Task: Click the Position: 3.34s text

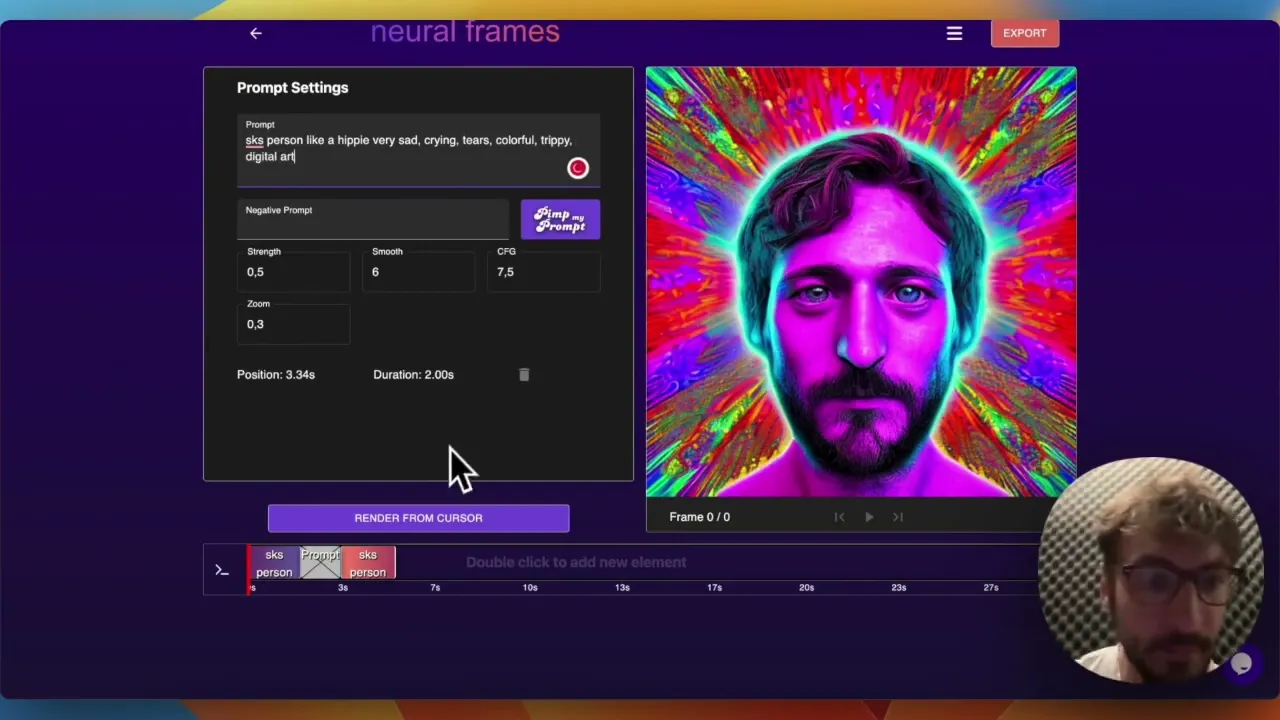Action: pyautogui.click(x=276, y=374)
